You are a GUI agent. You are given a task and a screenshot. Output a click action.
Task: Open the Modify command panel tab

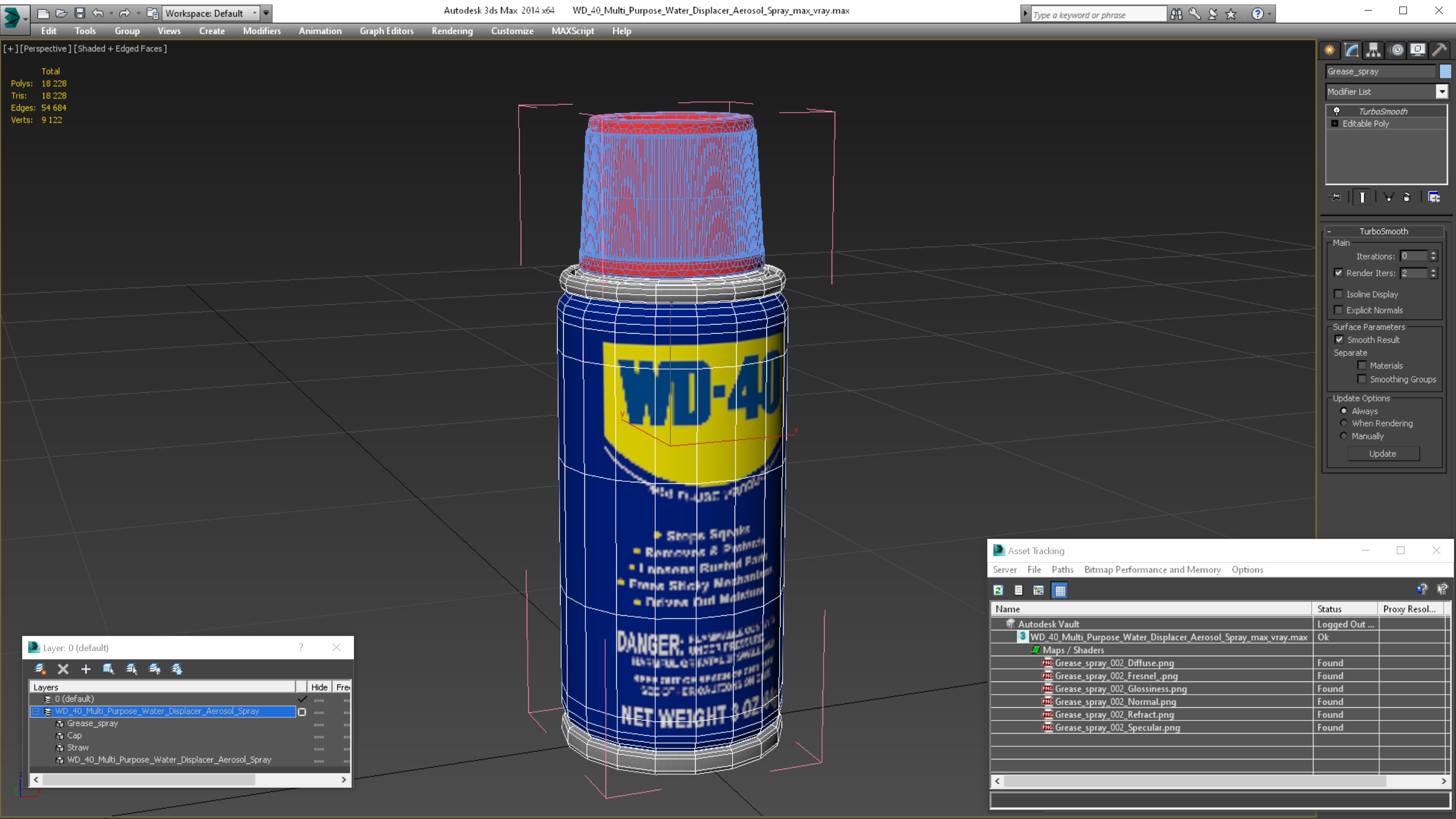click(1351, 50)
